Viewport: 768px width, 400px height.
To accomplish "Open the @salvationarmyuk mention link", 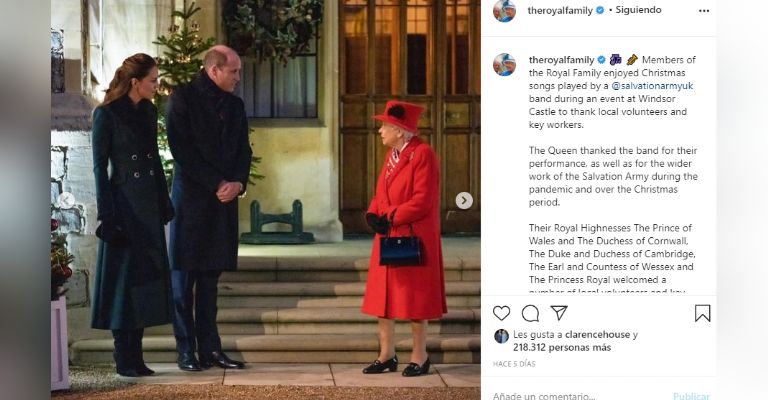I will [x=652, y=86].
